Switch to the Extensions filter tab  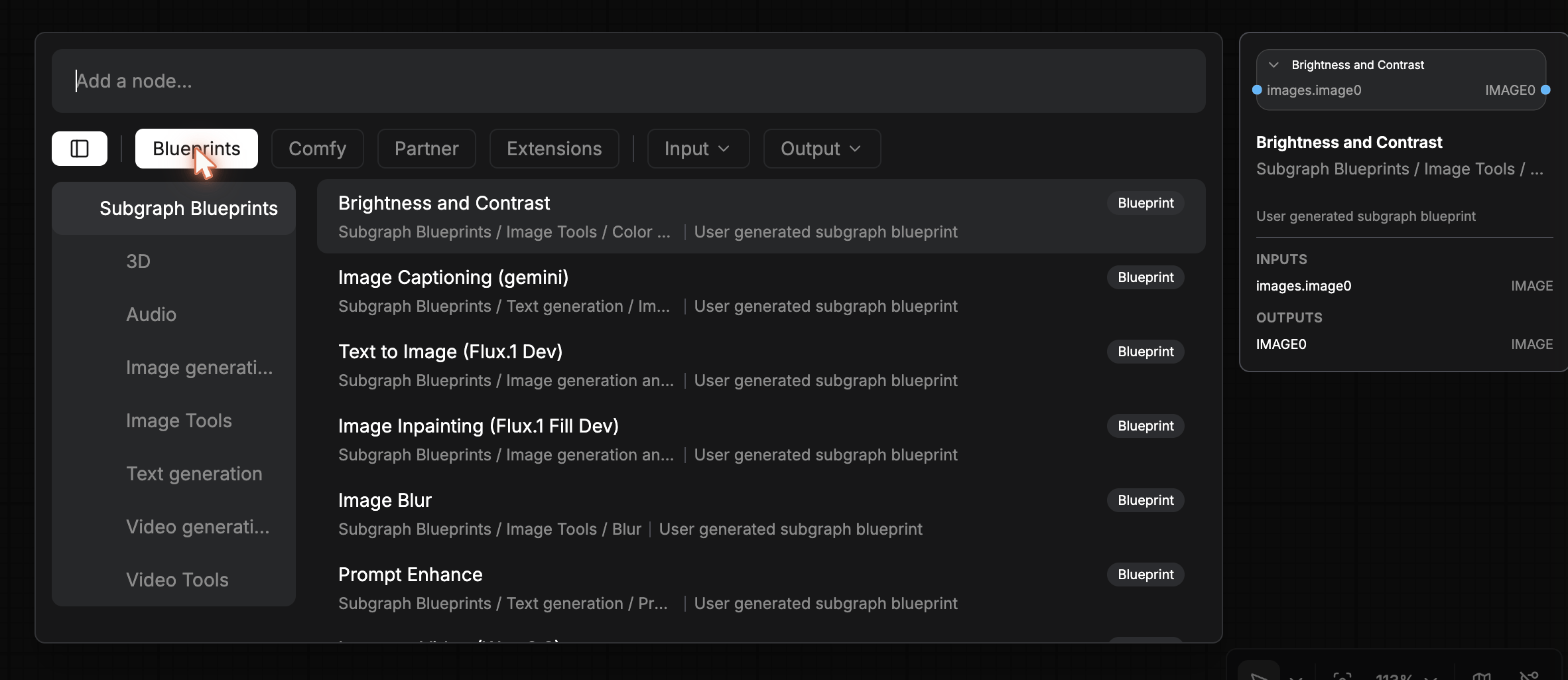pos(554,149)
